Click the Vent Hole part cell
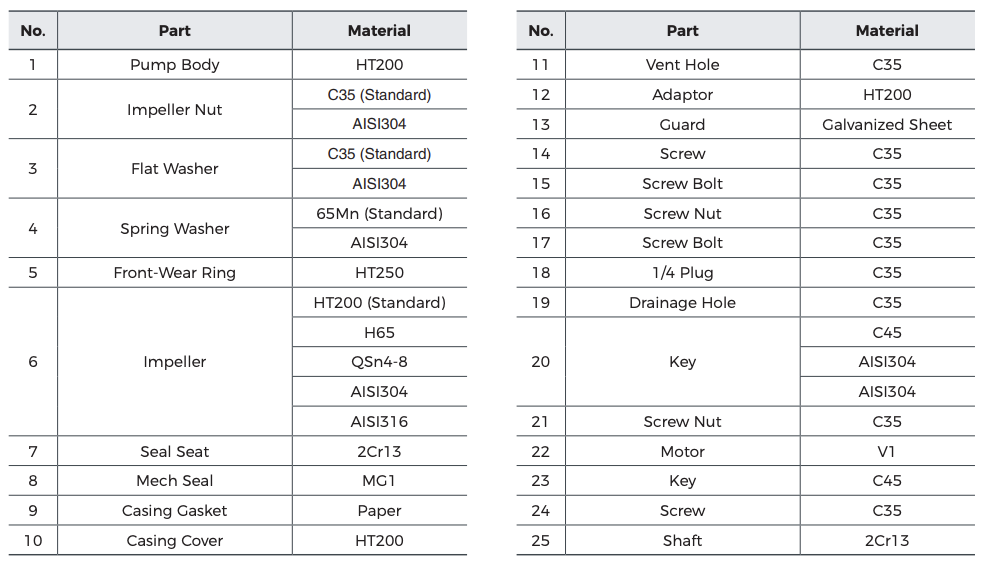 [x=682, y=65]
